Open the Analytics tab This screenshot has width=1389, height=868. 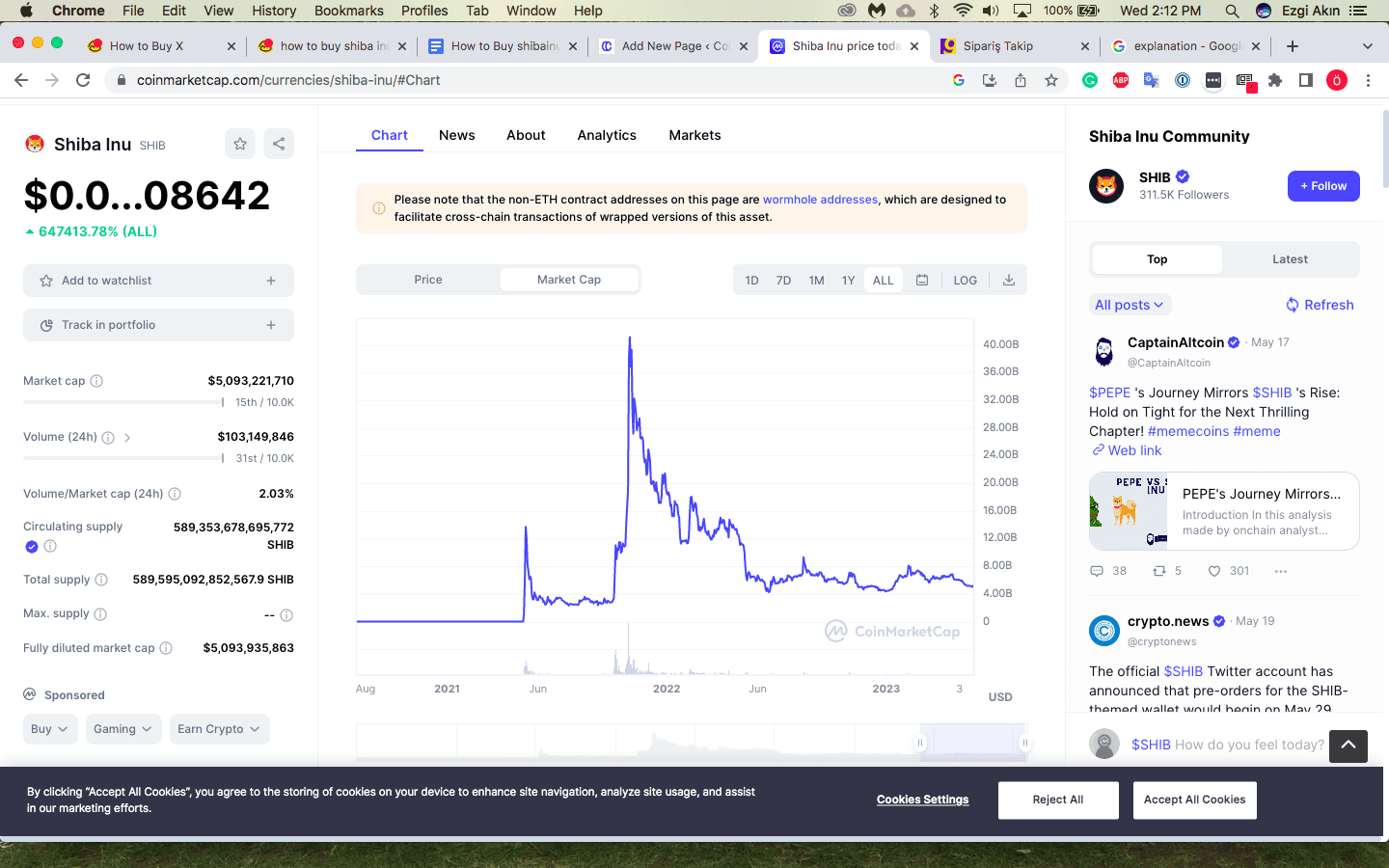point(607,135)
